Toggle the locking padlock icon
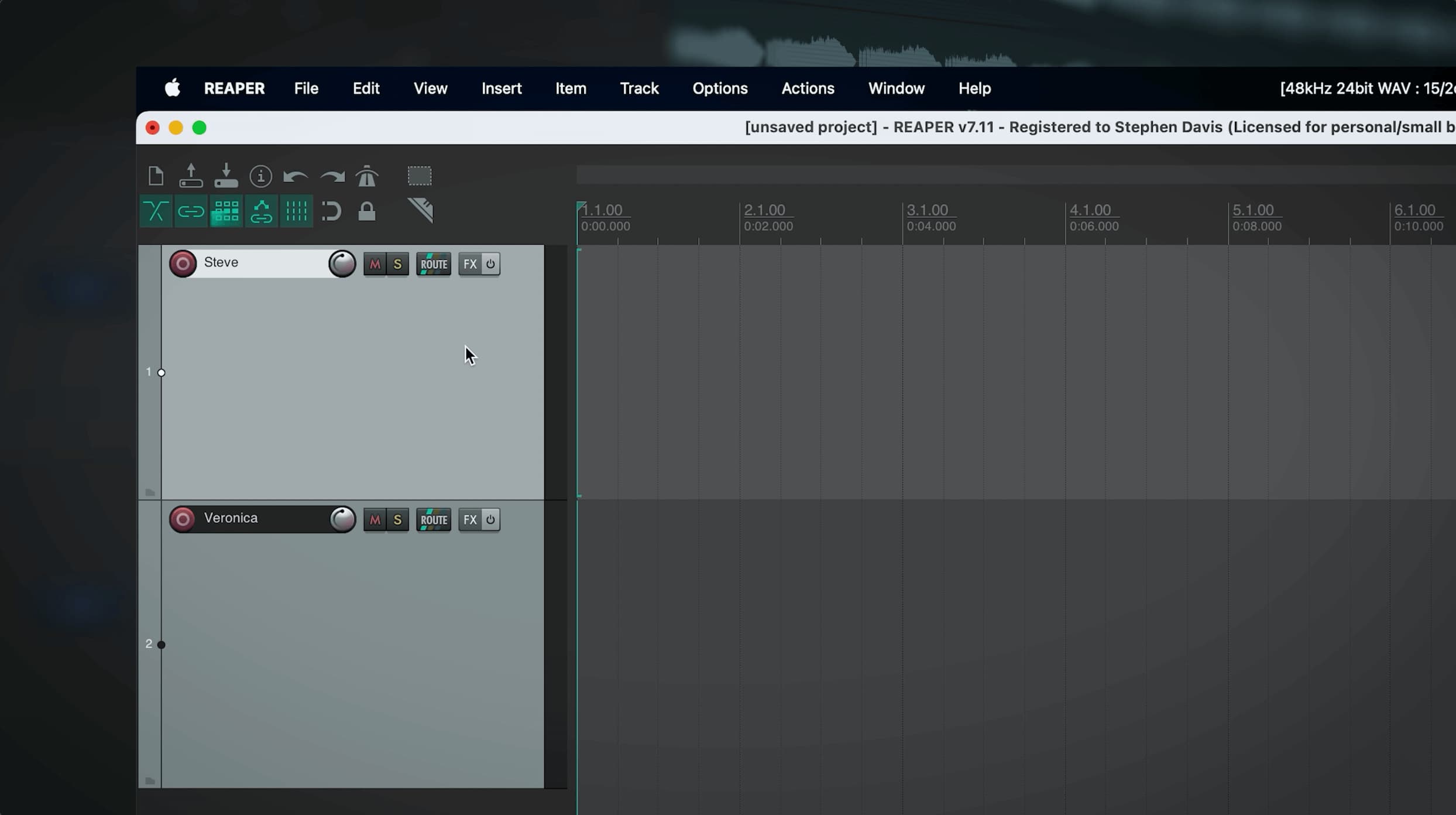Screen dimensions: 1456x815 pyautogui.click(x=367, y=211)
